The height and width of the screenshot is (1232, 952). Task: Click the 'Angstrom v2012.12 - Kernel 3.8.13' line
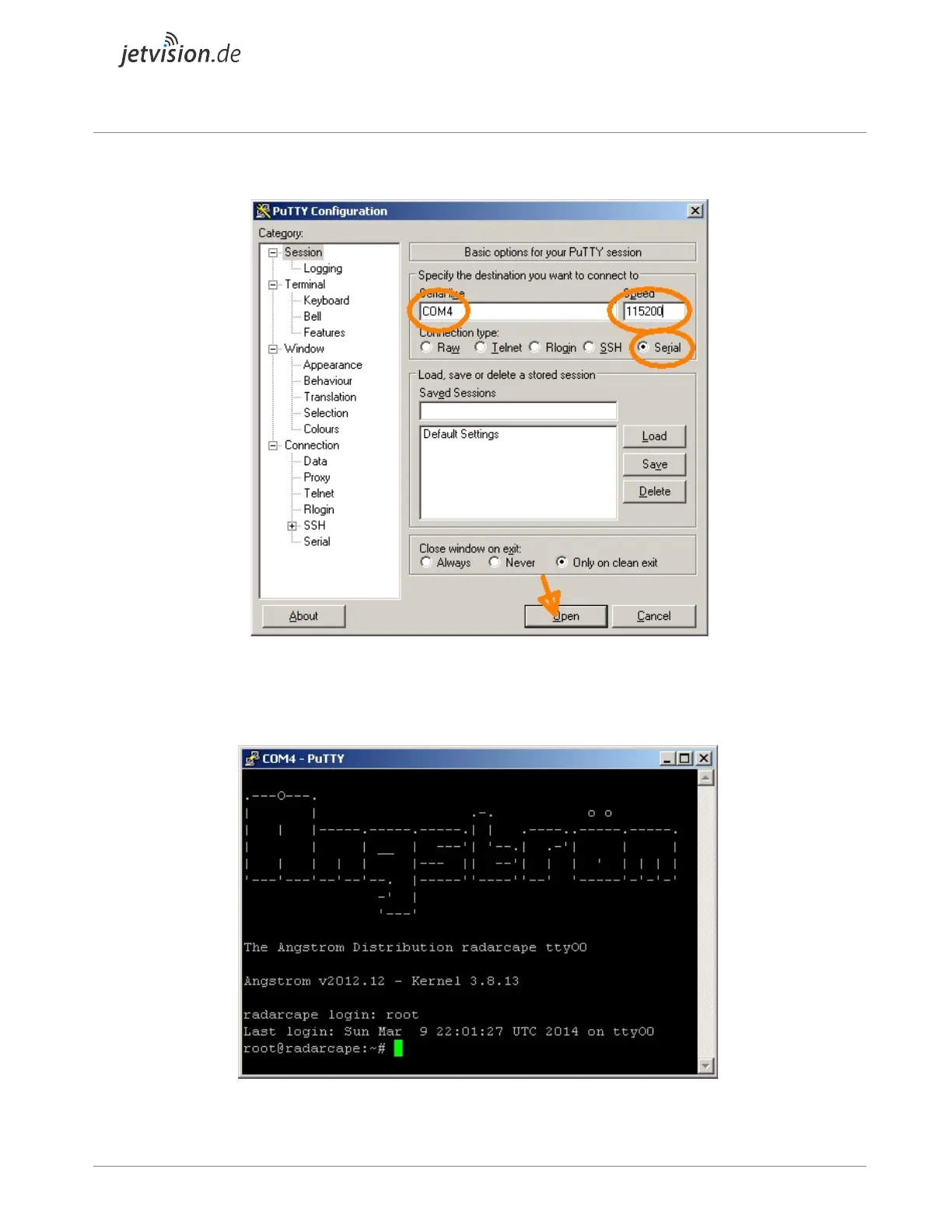381,982
